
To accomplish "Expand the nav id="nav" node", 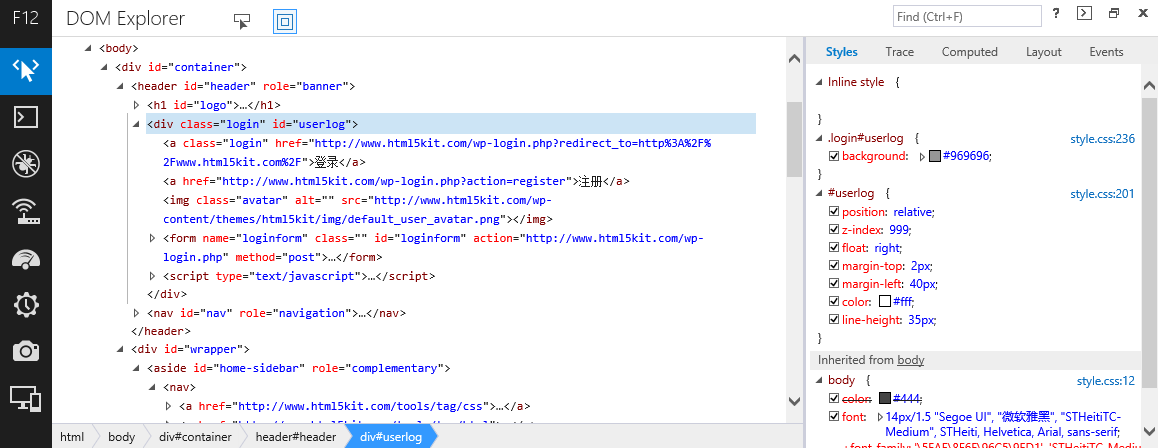I will click(x=136, y=313).
